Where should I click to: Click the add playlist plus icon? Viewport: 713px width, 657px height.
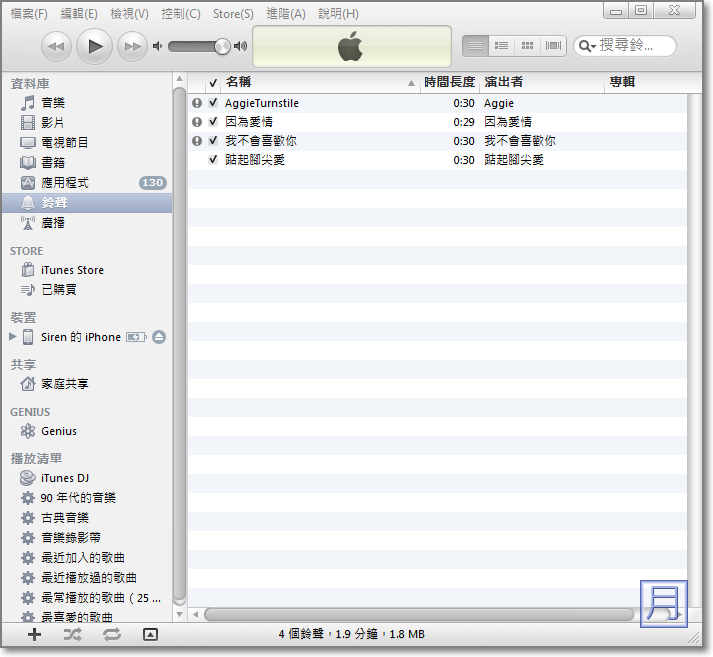34,634
